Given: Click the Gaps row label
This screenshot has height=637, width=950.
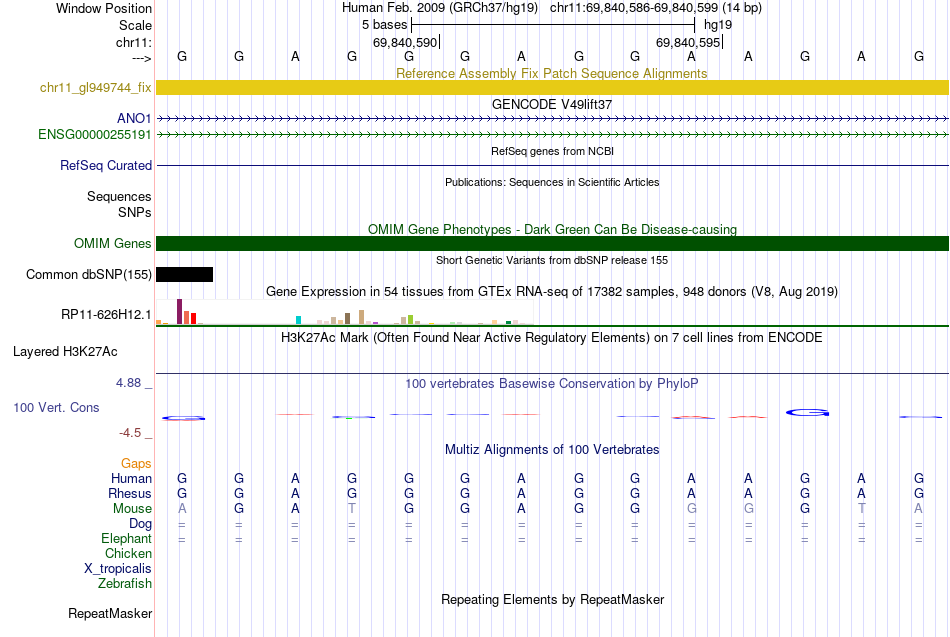Looking at the screenshot, I should (x=136, y=464).
